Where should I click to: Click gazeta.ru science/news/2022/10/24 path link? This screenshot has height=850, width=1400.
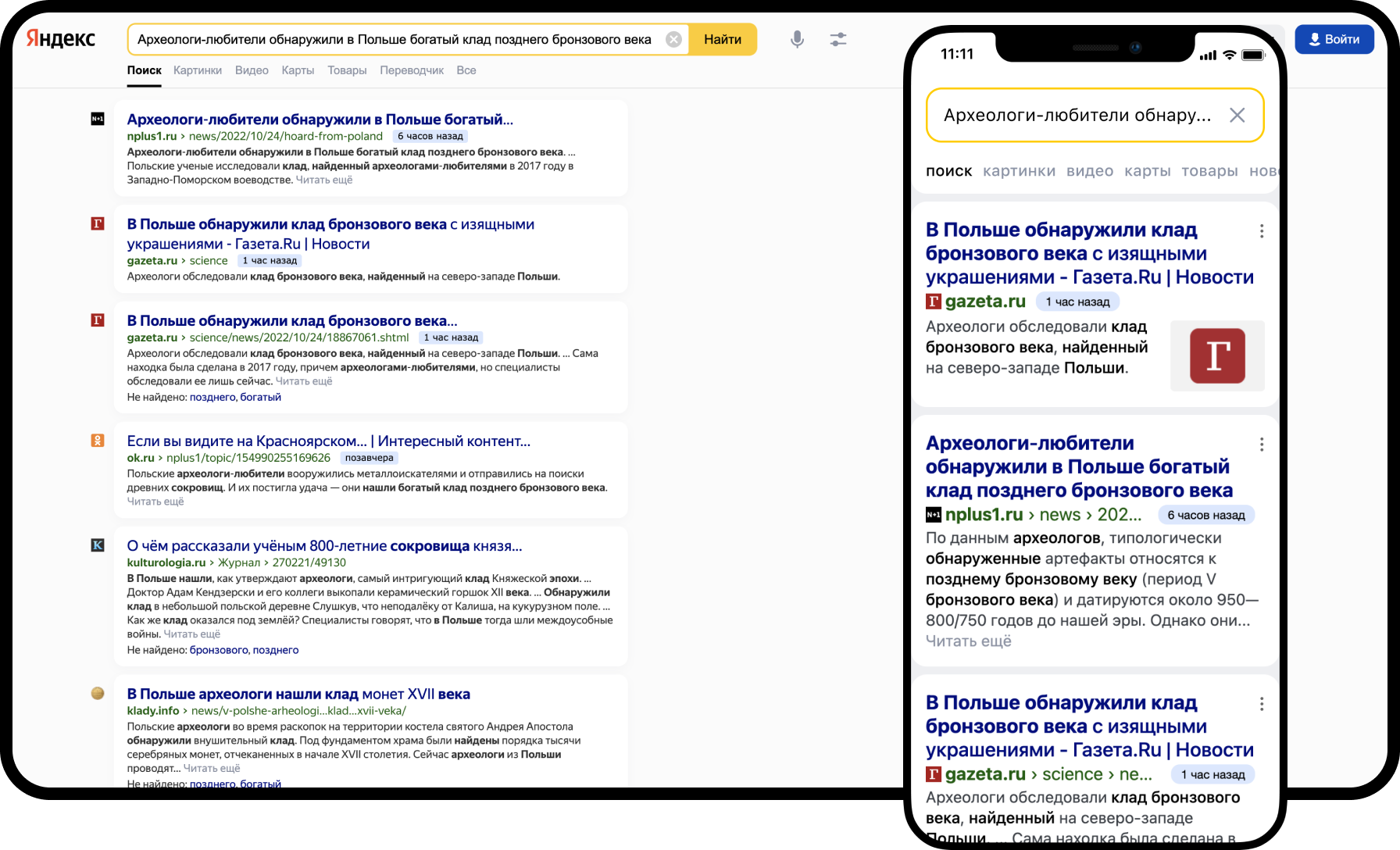(x=268, y=337)
